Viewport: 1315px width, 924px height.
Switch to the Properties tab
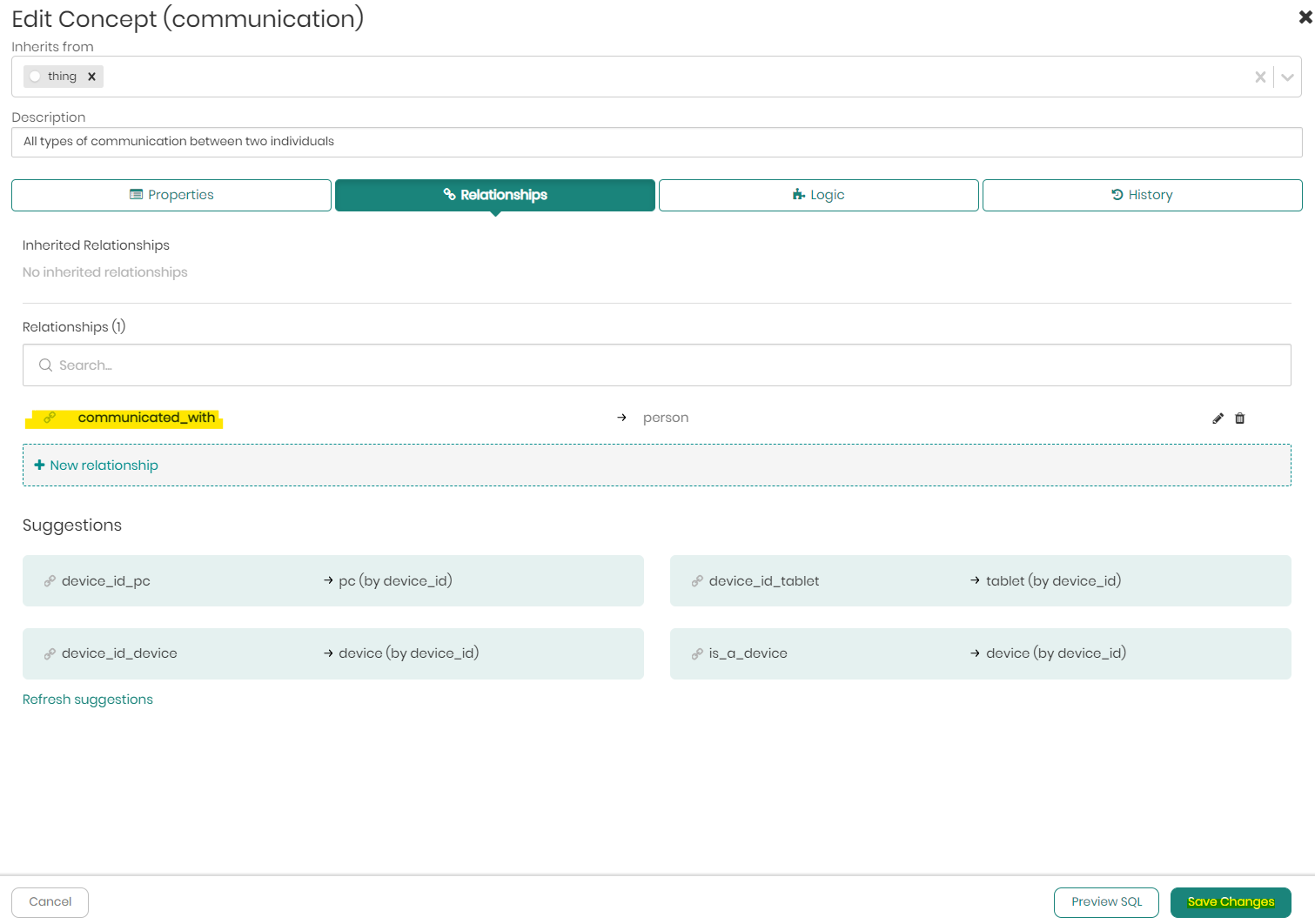point(171,195)
